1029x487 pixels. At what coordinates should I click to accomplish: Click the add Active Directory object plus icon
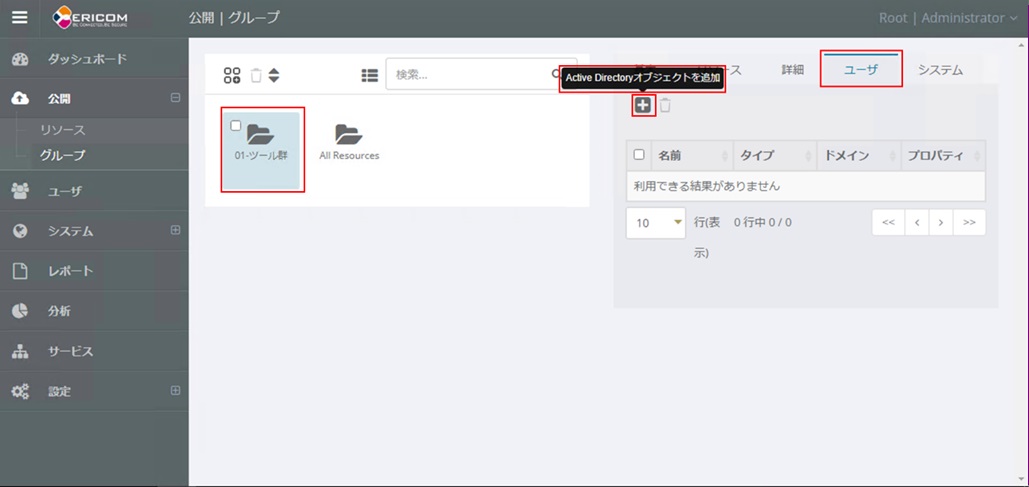(643, 106)
